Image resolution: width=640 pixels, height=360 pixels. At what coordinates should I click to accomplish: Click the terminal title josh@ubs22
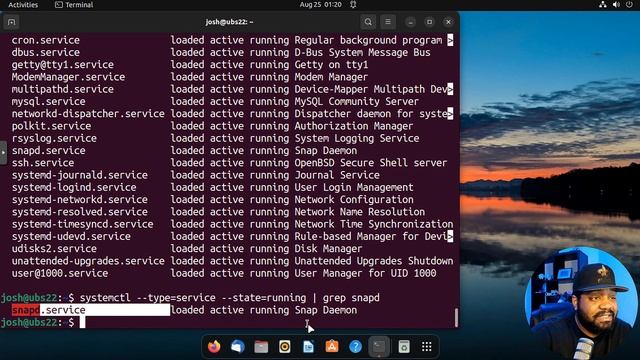click(x=229, y=22)
